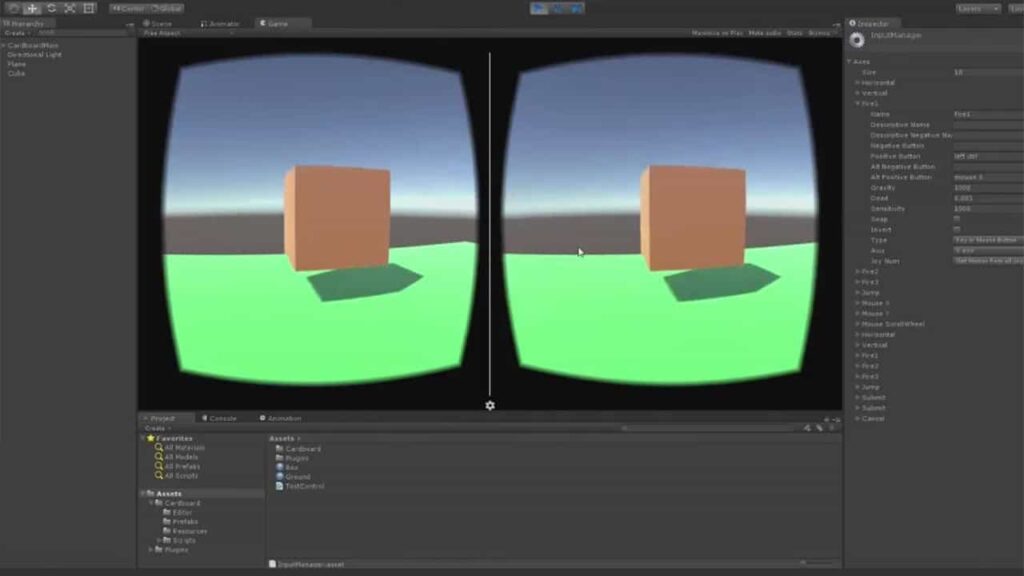
Task: Click the Hierarchy search field
Action: click(x=82, y=33)
